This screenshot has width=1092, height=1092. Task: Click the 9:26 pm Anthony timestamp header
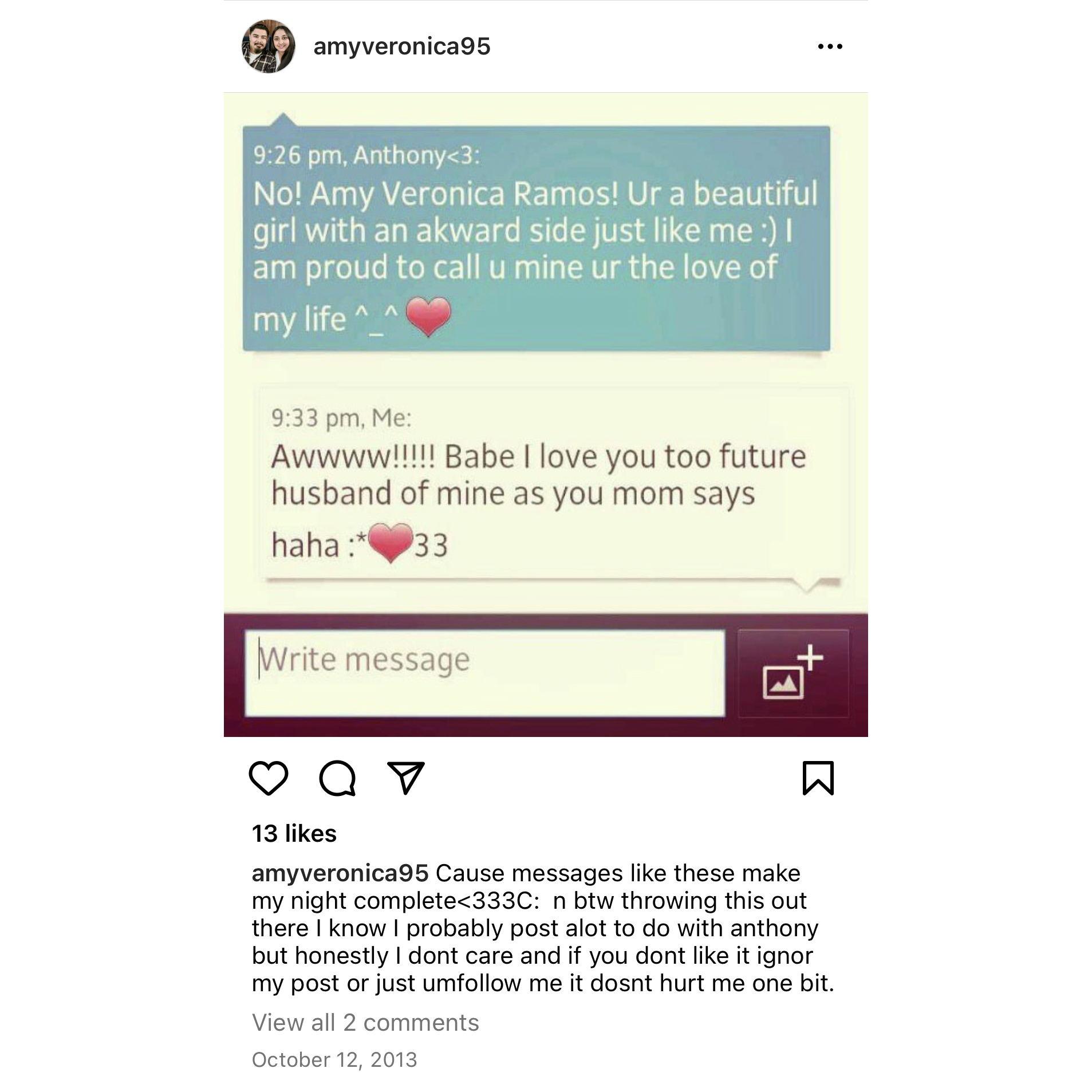pos(366,155)
